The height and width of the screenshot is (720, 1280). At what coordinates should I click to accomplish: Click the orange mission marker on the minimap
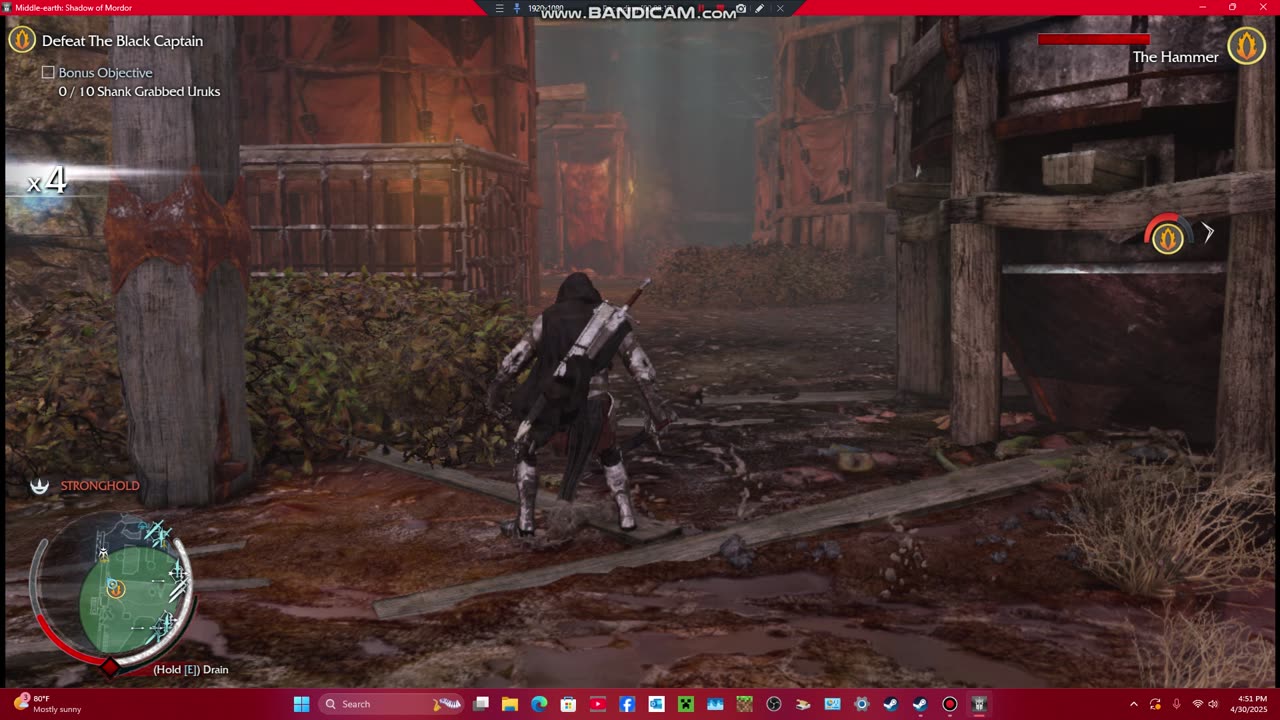(116, 589)
